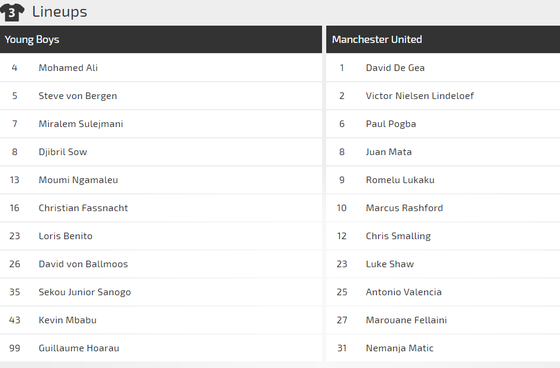Open Marouane Fellaini's profile
The height and width of the screenshot is (368, 560).
pos(406,320)
